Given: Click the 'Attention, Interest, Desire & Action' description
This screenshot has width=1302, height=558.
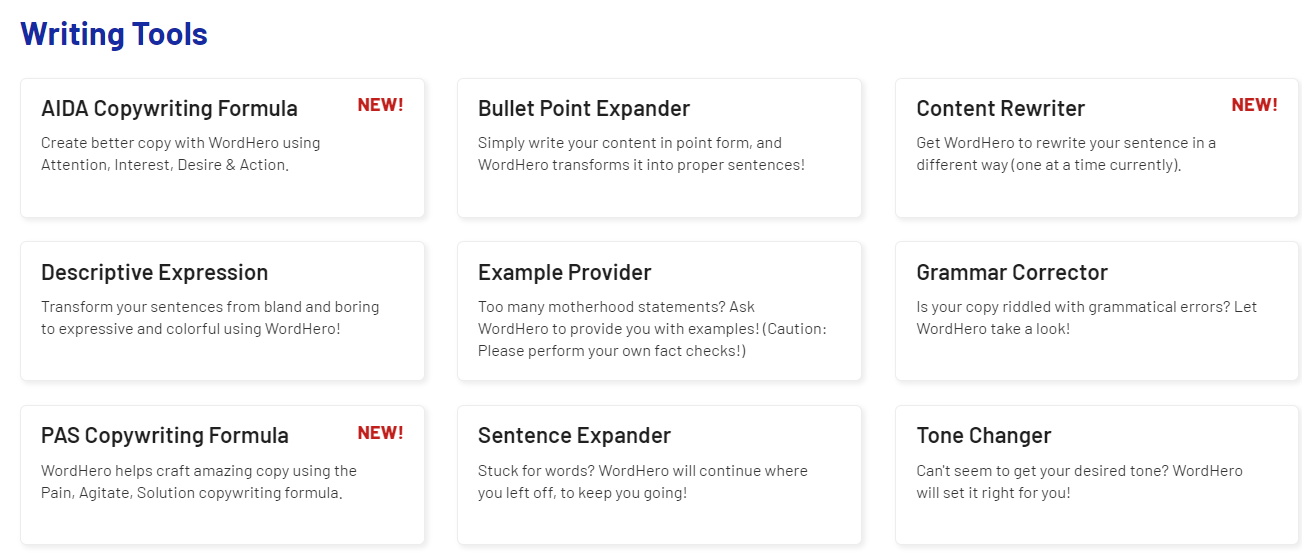Looking at the screenshot, I should (165, 165).
